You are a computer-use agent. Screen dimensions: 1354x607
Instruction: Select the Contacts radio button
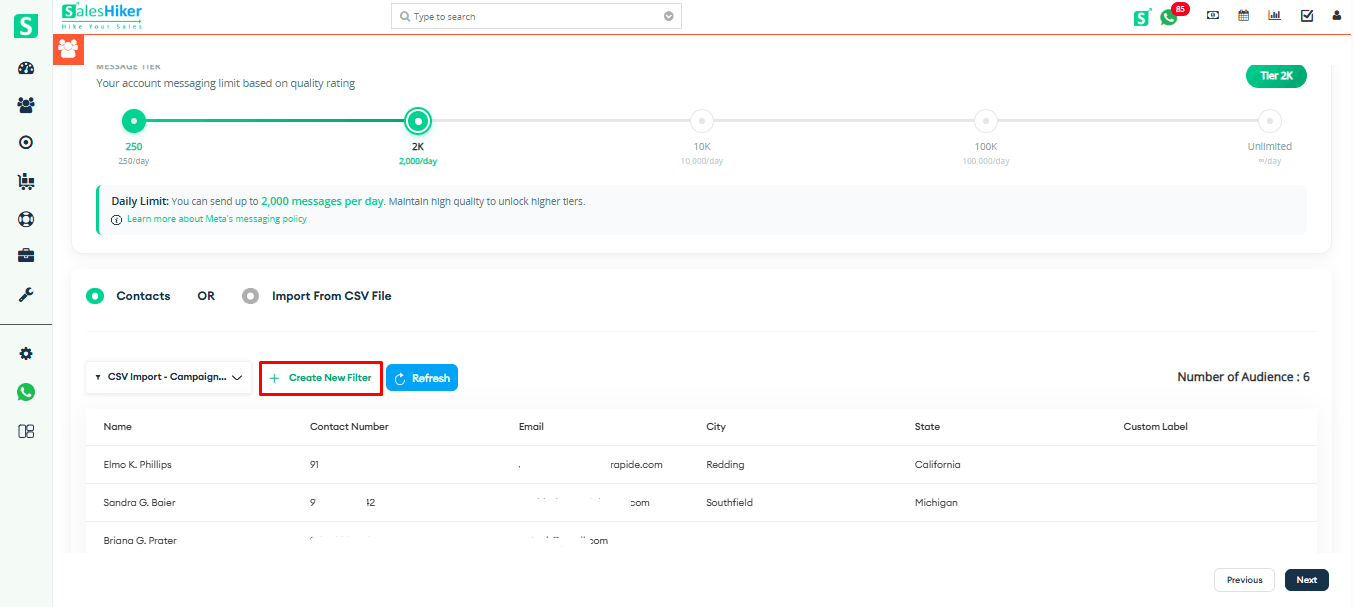95,295
